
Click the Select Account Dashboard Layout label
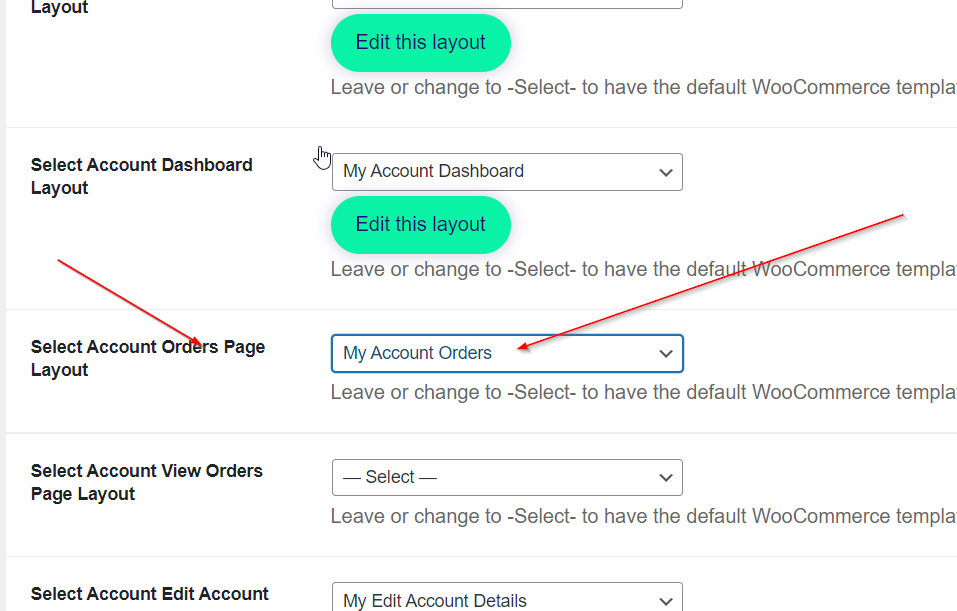(141, 177)
